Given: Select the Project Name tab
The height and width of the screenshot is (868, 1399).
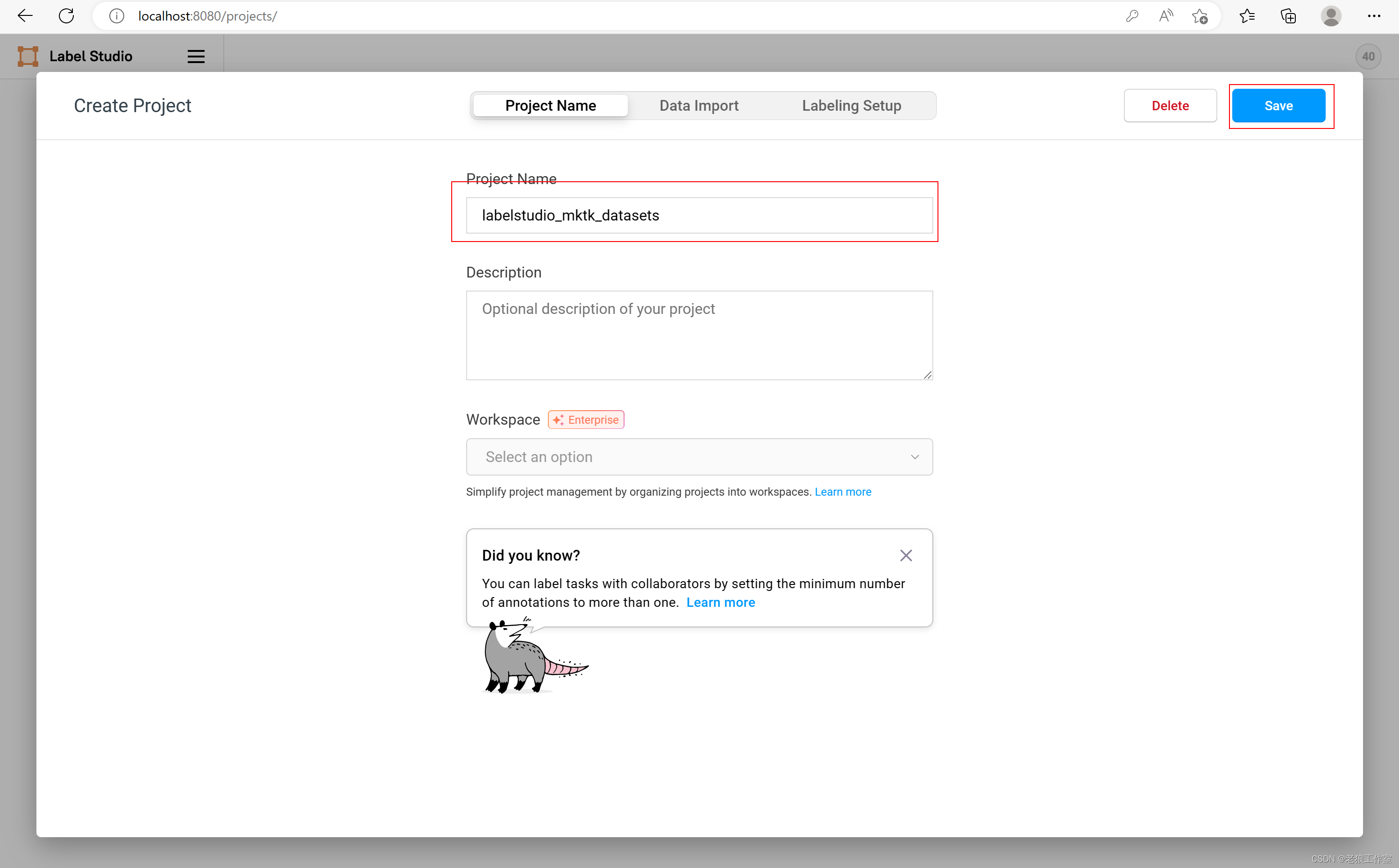Looking at the screenshot, I should 550,106.
